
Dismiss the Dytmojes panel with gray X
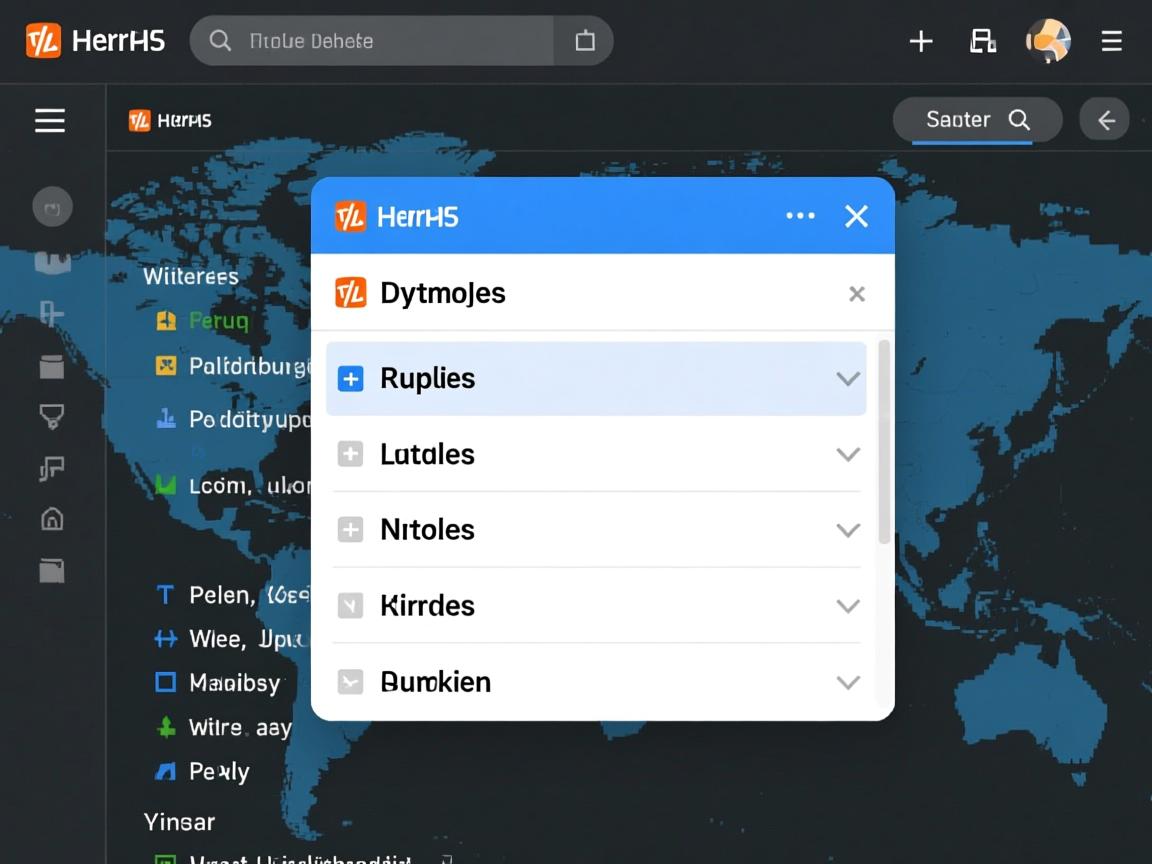[857, 294]
